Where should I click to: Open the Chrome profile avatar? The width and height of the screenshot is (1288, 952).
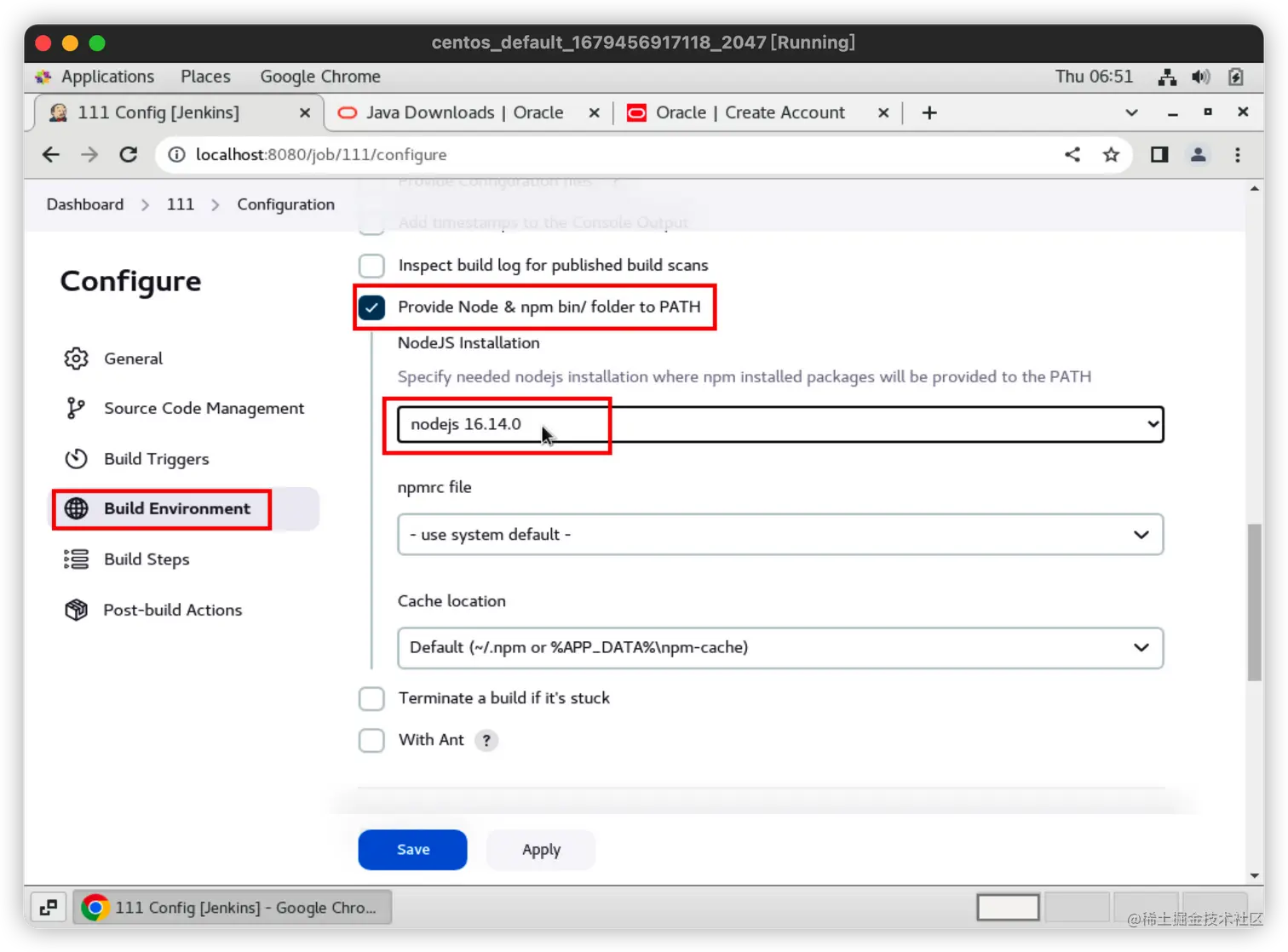[x=1198, y=154]
